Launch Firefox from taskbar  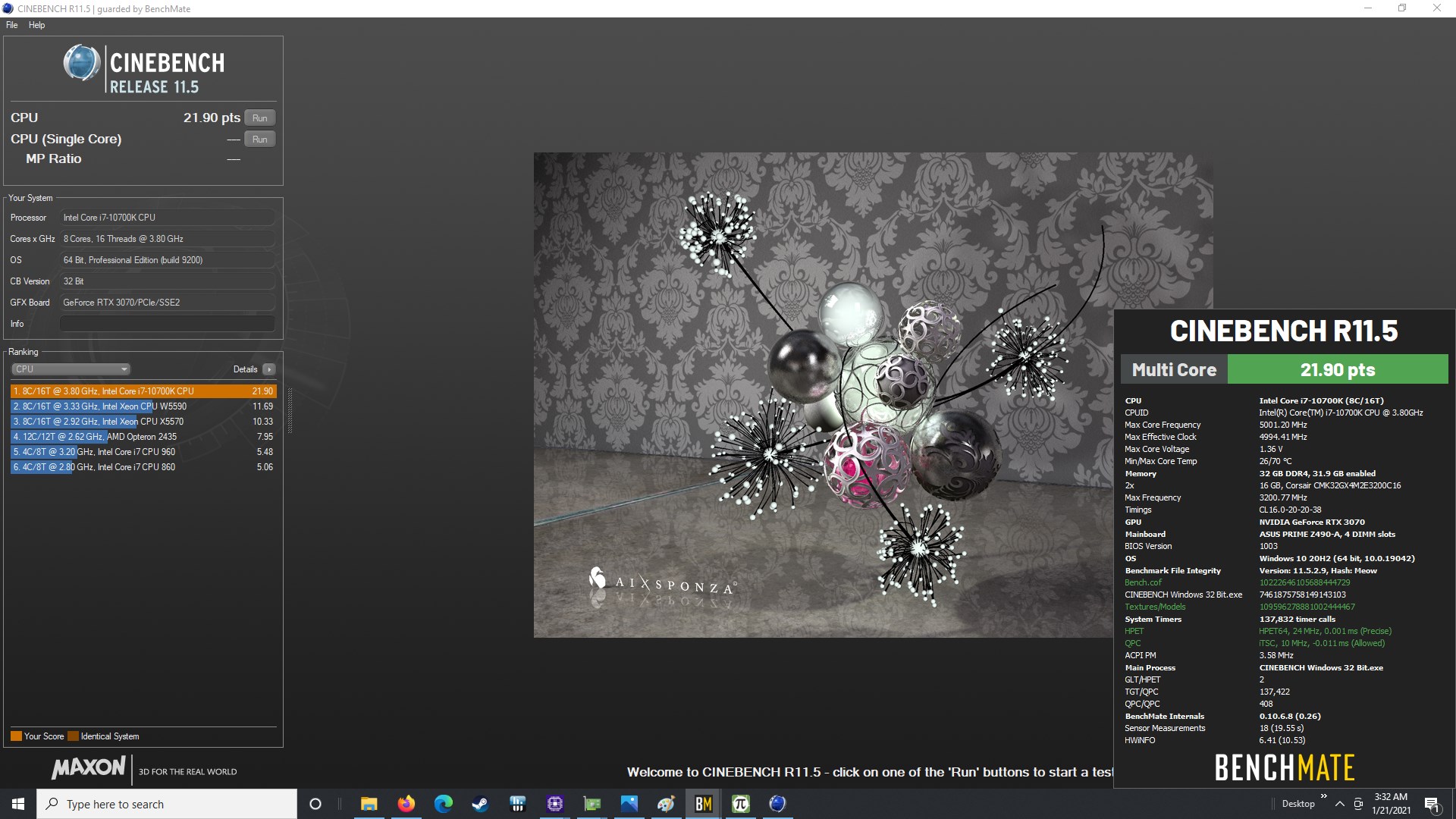pos(406,804)
